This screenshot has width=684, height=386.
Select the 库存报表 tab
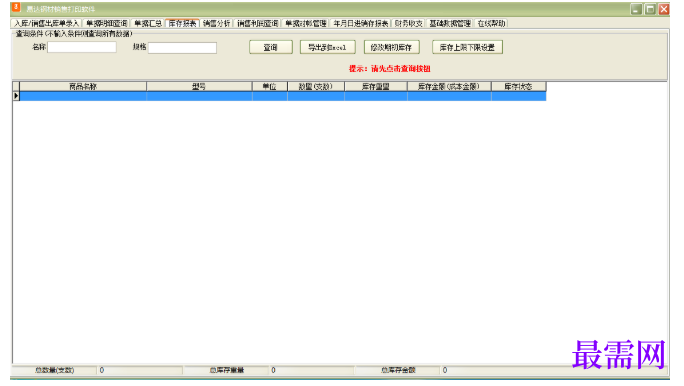click(x=182, y=24)
